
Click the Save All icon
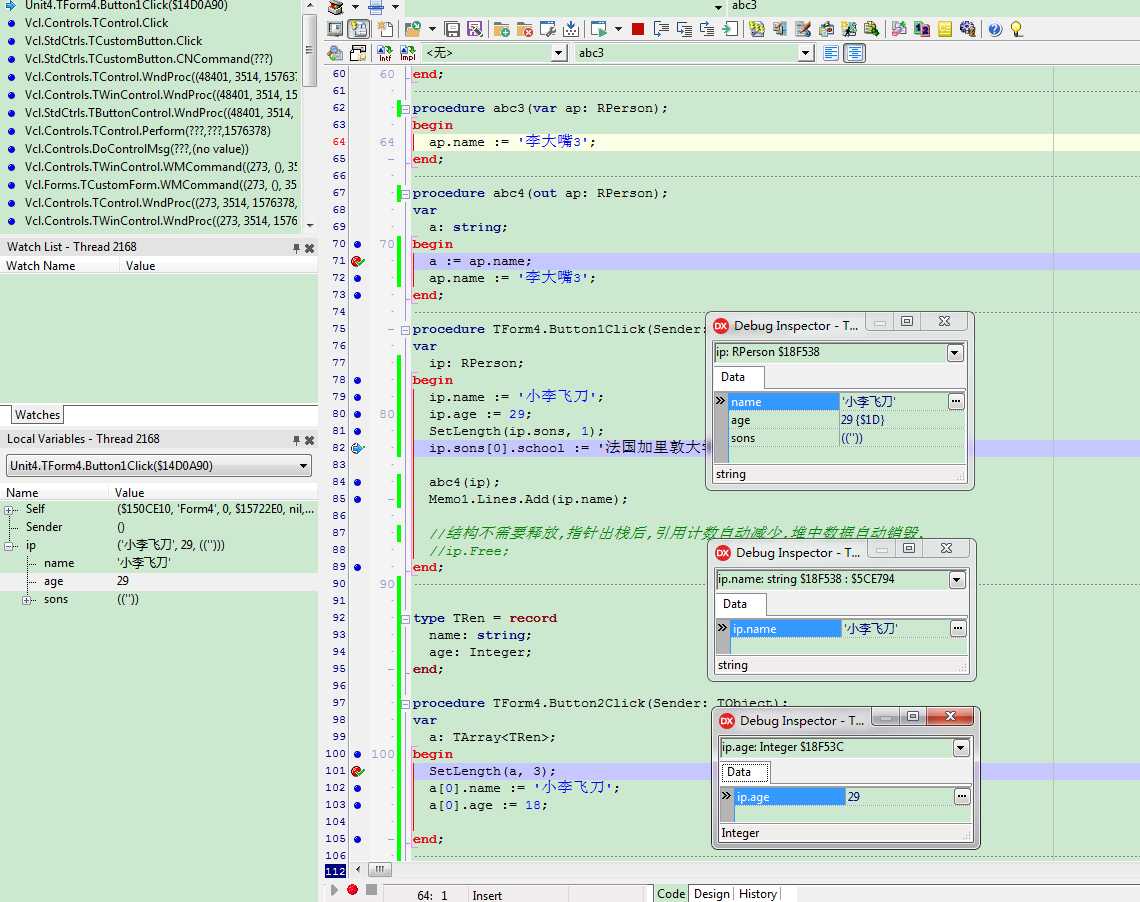coord(475,29)
